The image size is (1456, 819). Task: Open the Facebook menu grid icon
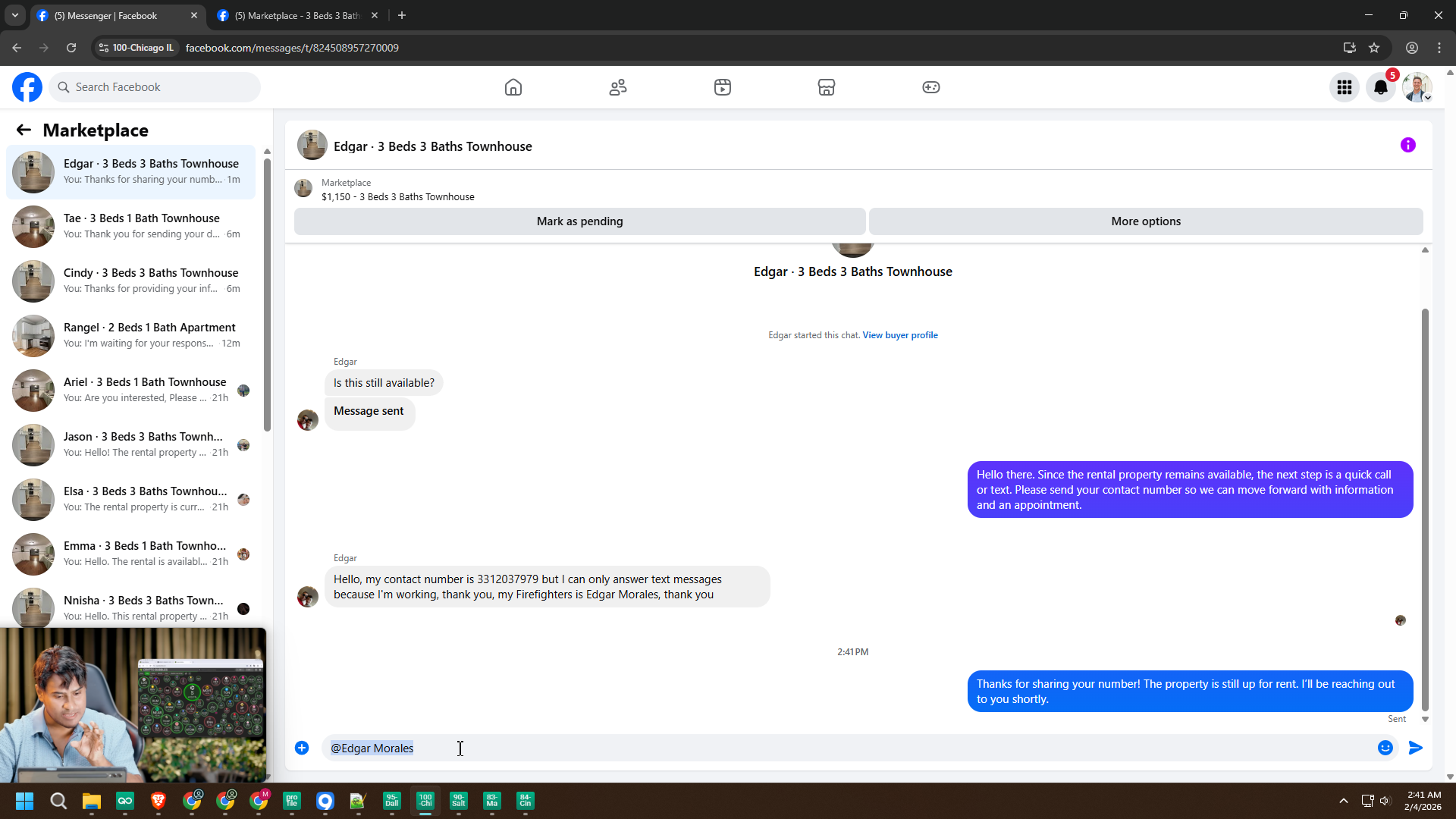1345,87
